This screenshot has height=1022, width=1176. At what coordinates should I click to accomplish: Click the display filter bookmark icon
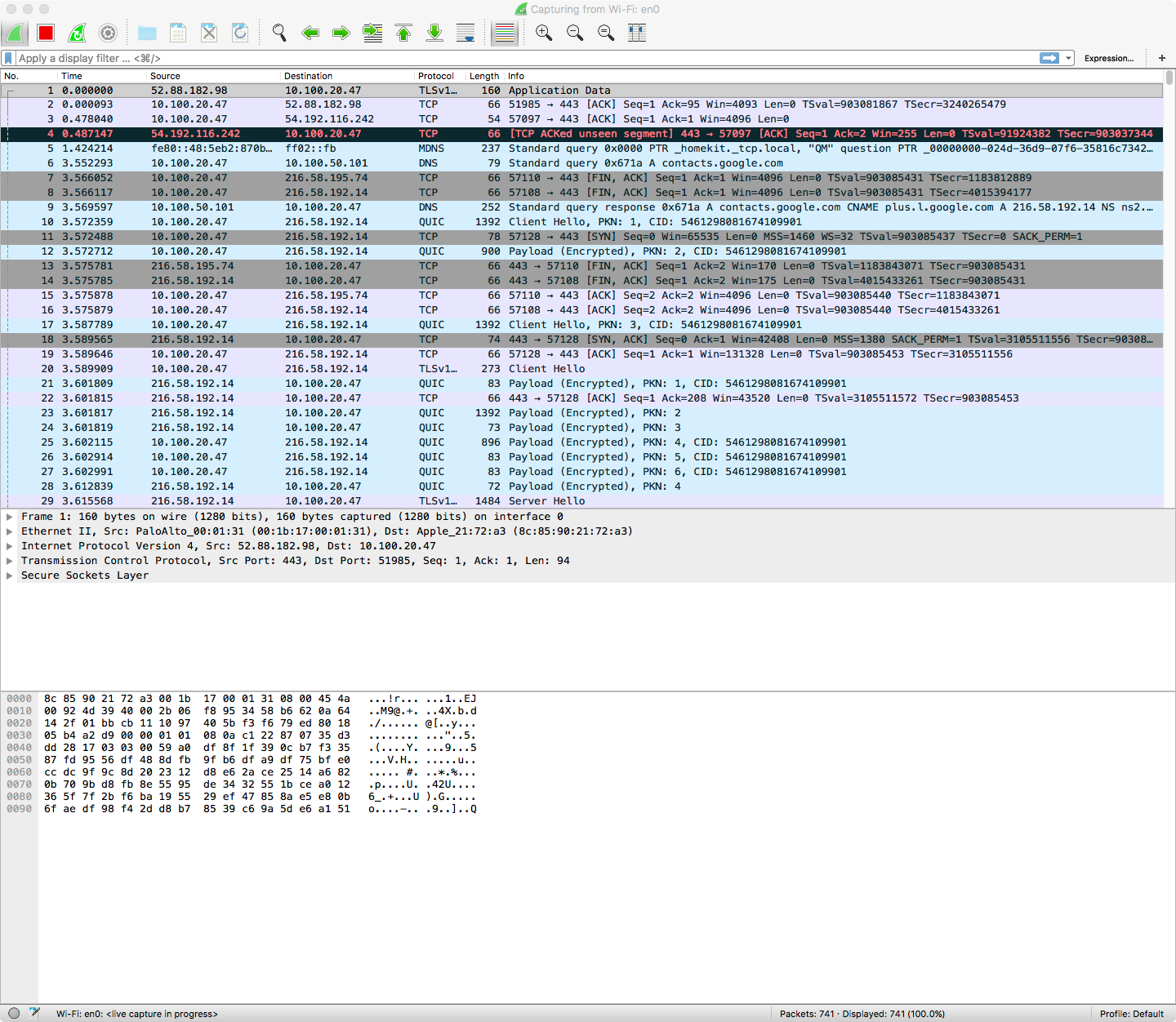coord(9,58)
